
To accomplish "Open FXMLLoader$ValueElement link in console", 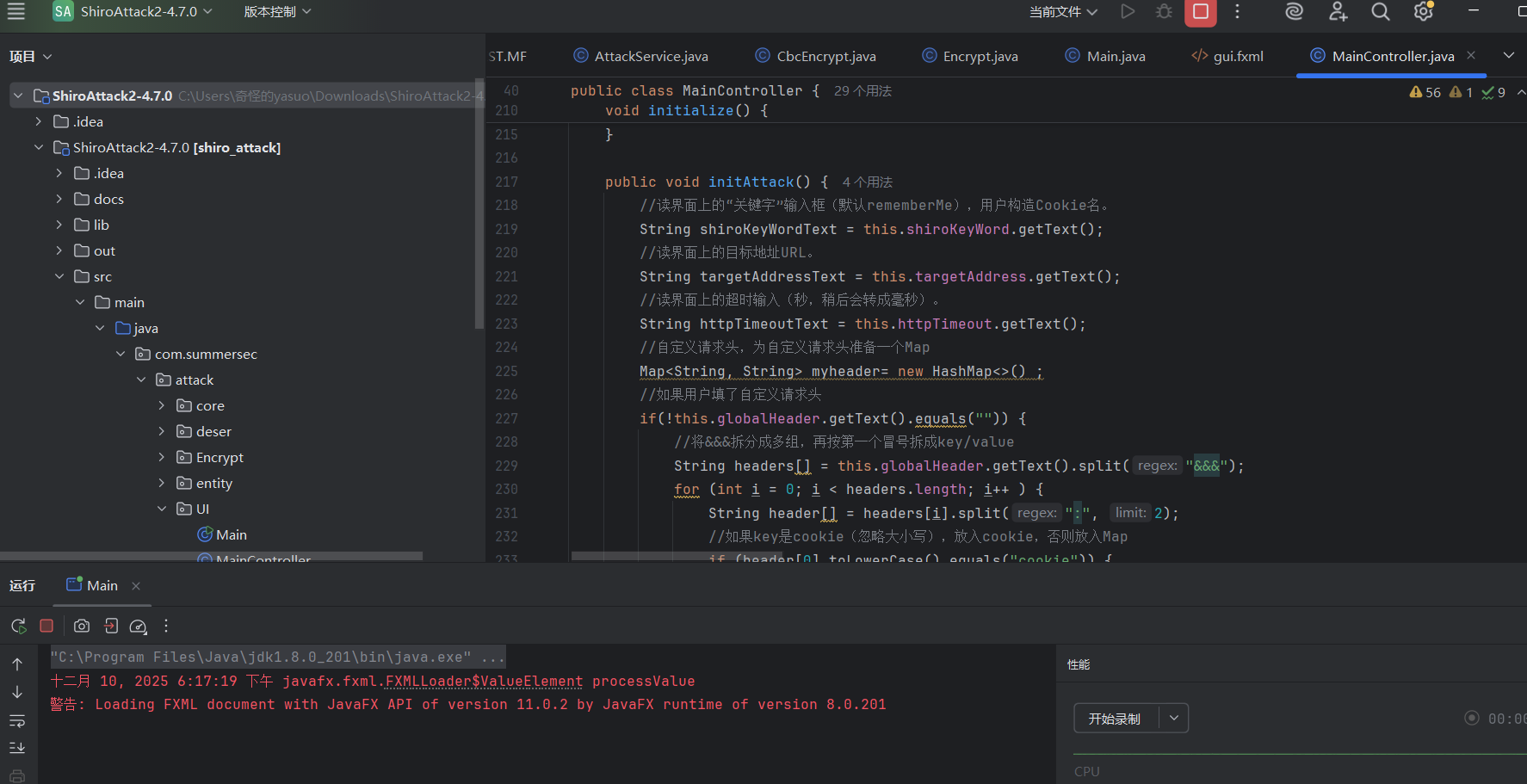I will coord(484,681).
